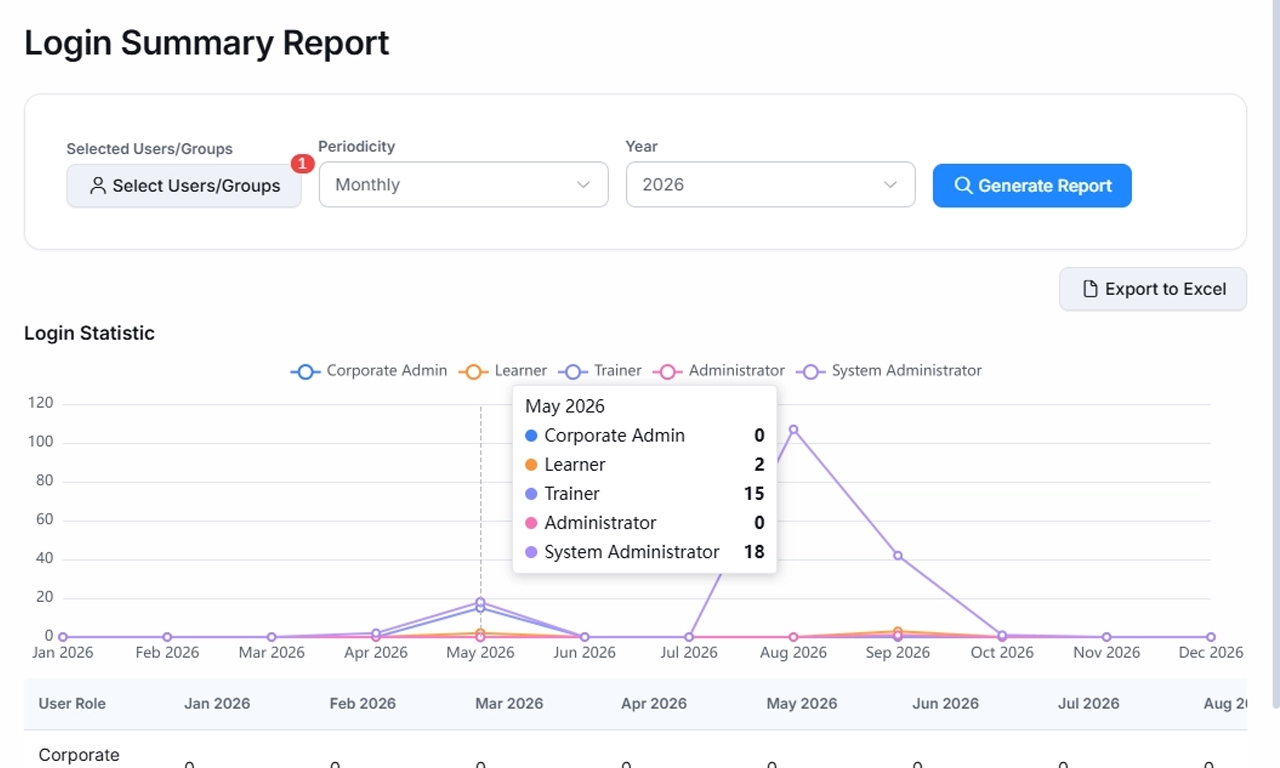Click the Generate Report button
The width and height of the screenshot is (1280, 768).
[x=1032, y=186]
